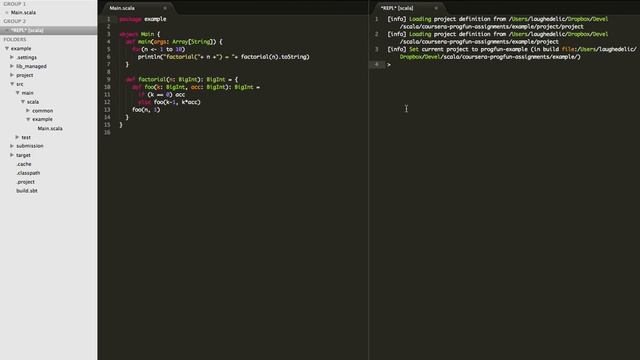Click the println factorial code line
The image size is (640, 360).
[224, 57]
